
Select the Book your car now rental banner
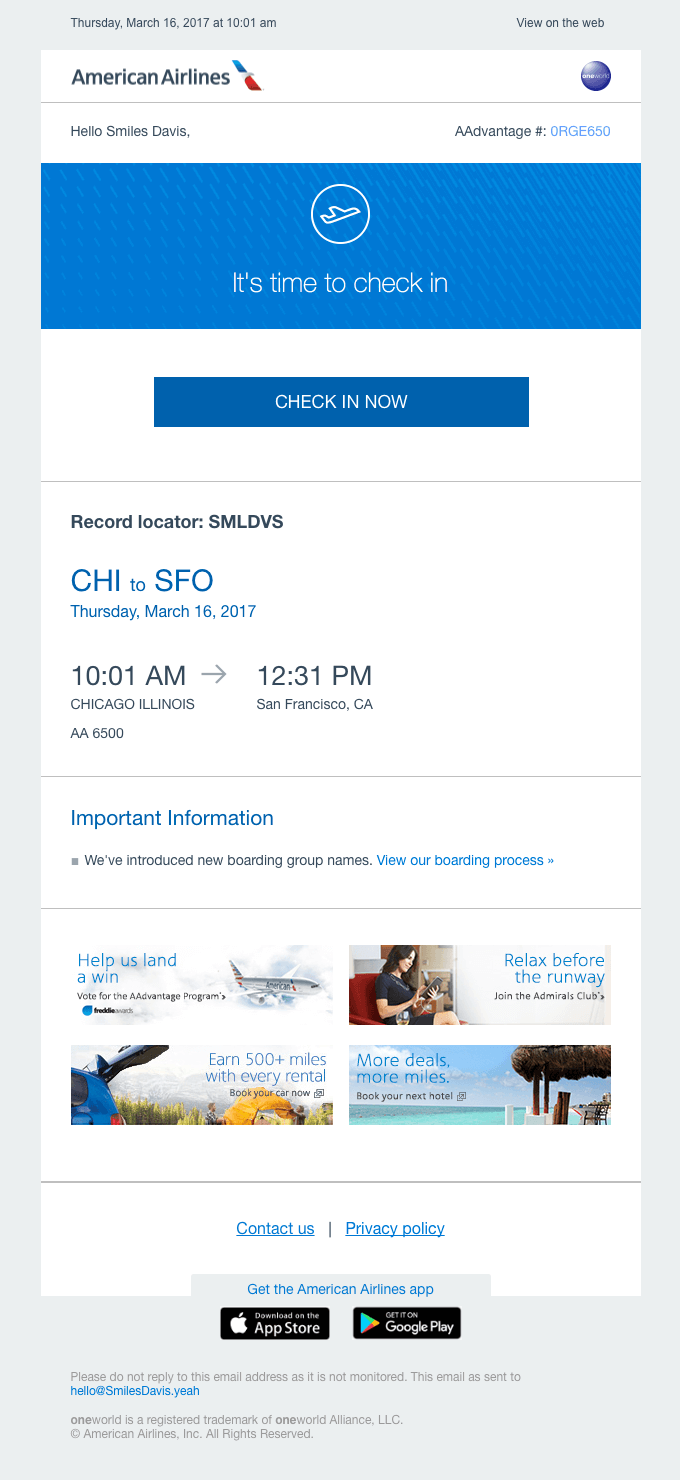200,1084
